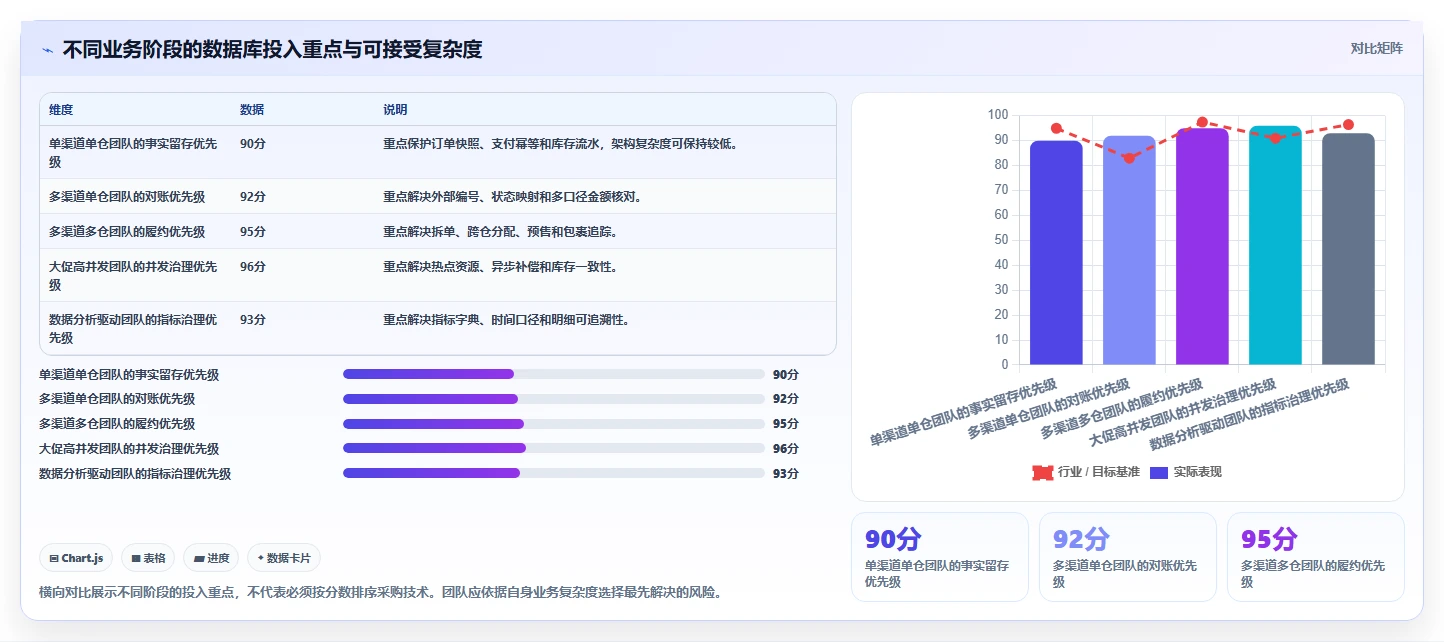Click the 对比矩阵 label in the header
Screen dimensions: 1444x642
tap(1376, 49)
